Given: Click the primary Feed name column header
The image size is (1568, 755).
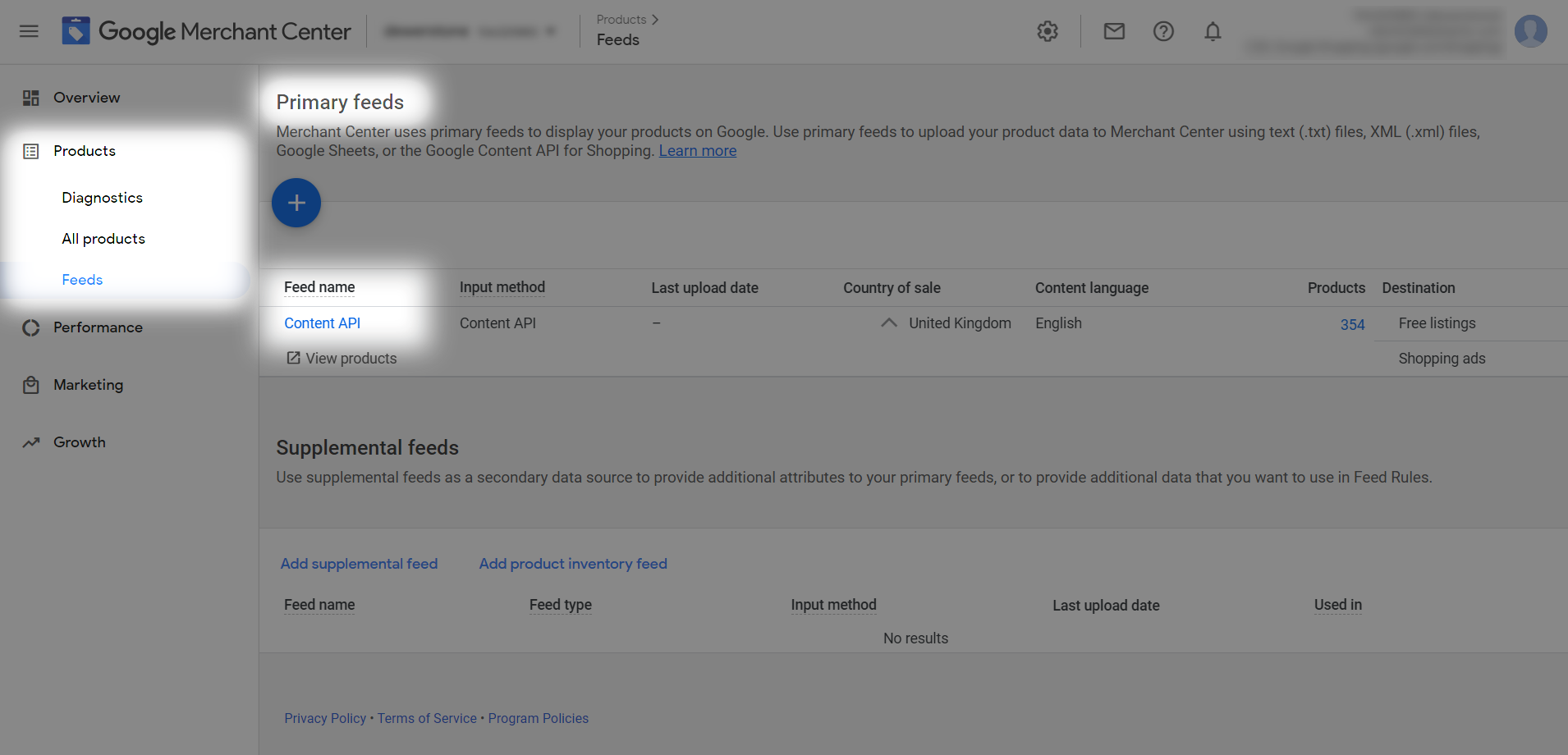Looking at the screenshot, I should pyautogui.click(x=319, y=287).
